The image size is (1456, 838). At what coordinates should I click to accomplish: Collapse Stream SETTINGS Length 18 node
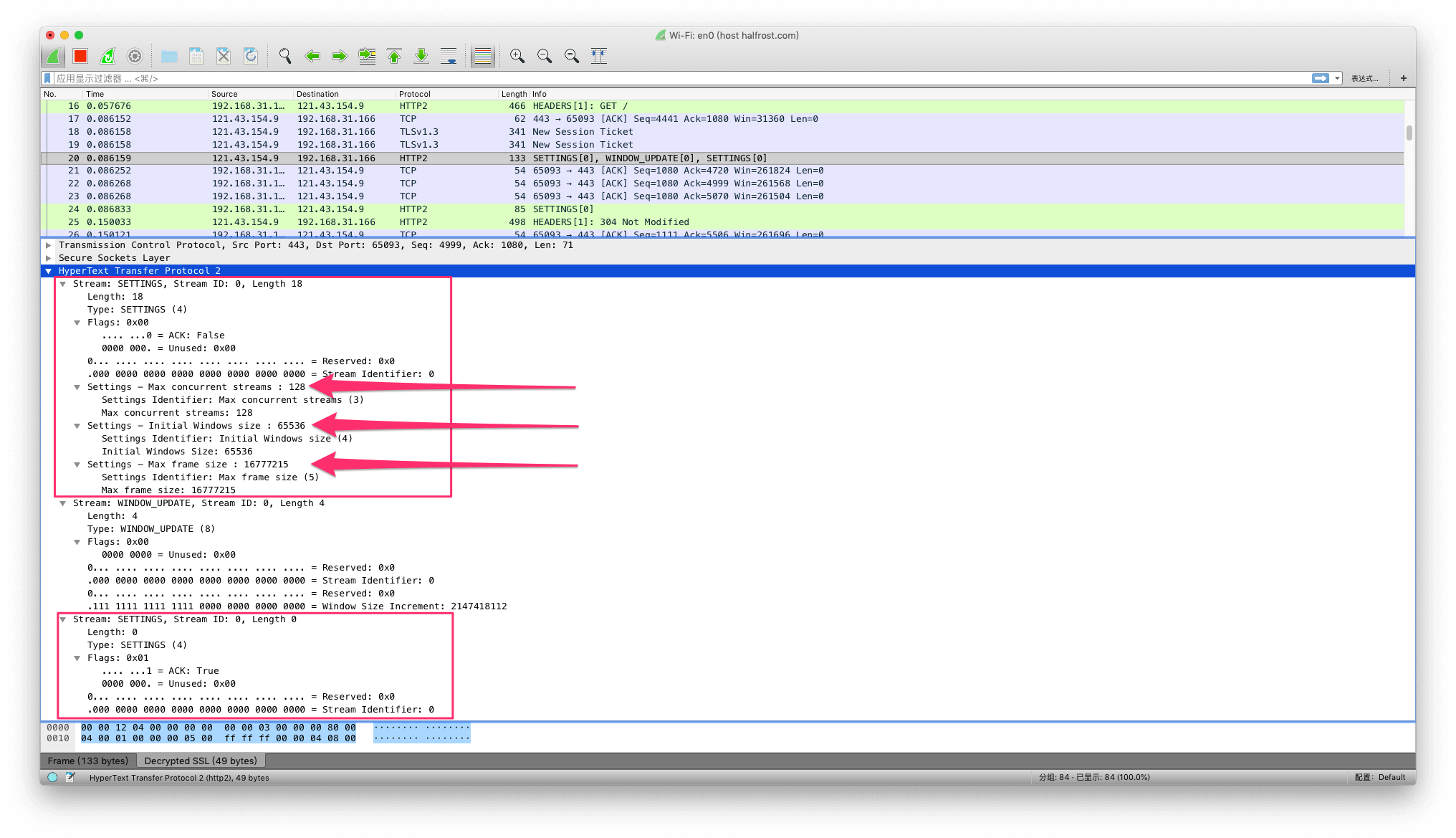point(62,284)
